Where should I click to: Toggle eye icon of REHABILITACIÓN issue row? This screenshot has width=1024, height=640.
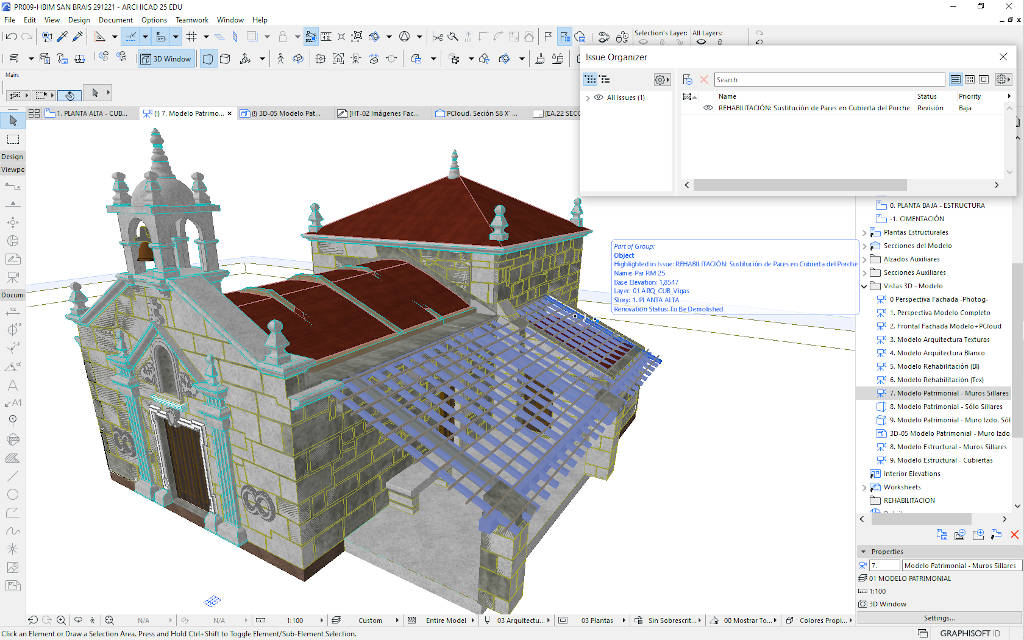[x=708, y=107]
